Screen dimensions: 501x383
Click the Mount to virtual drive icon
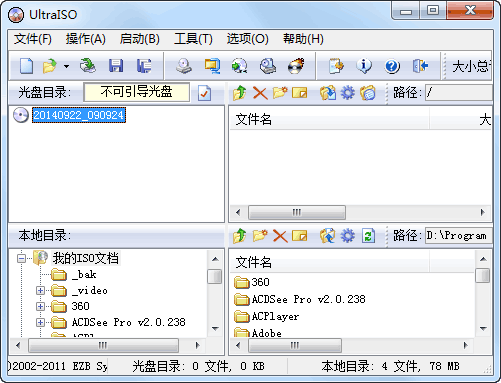tap(268, 66)
